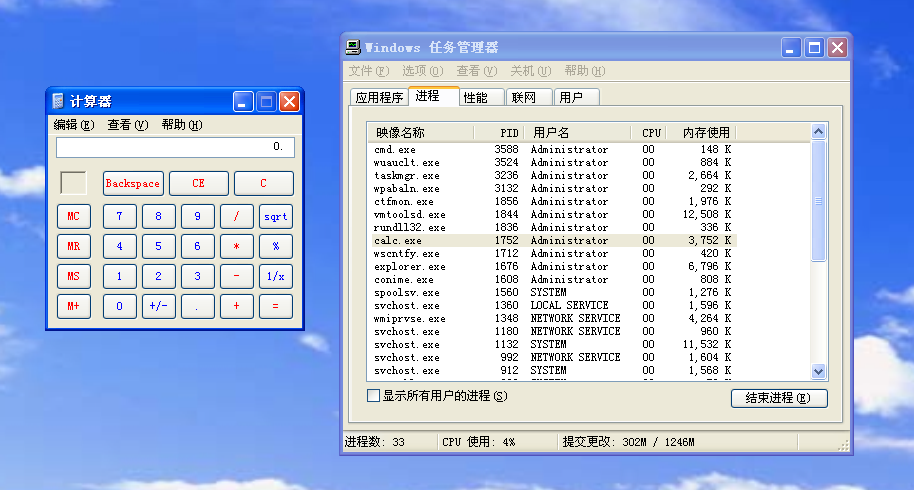Image resolution: width=914 pixels, height=490 pixels.
Task: Switch to the 应用程序 tab
Action: pyautogui.click(x=379, y=97)
